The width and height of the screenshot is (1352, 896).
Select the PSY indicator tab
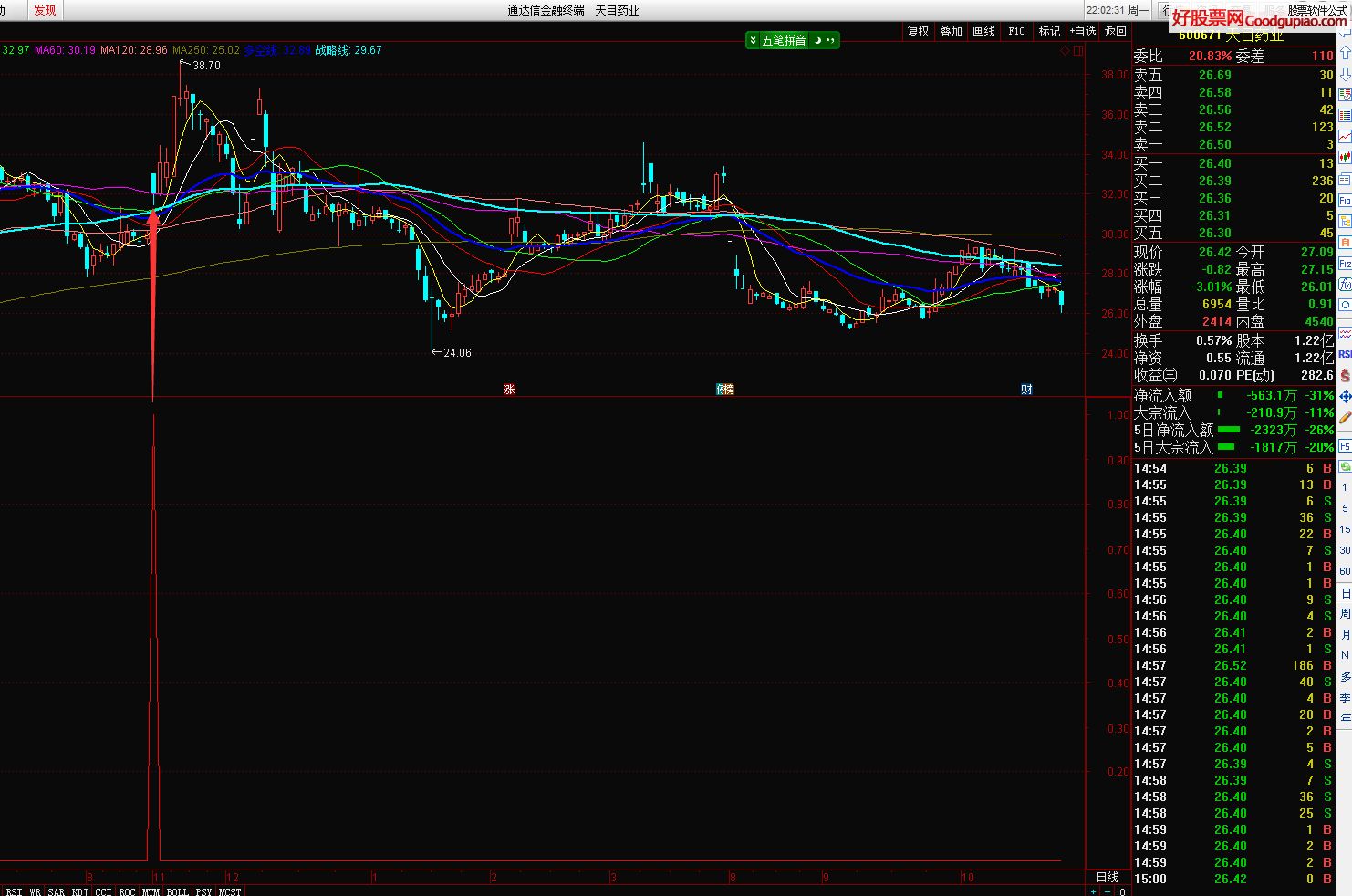click(203, 891)
